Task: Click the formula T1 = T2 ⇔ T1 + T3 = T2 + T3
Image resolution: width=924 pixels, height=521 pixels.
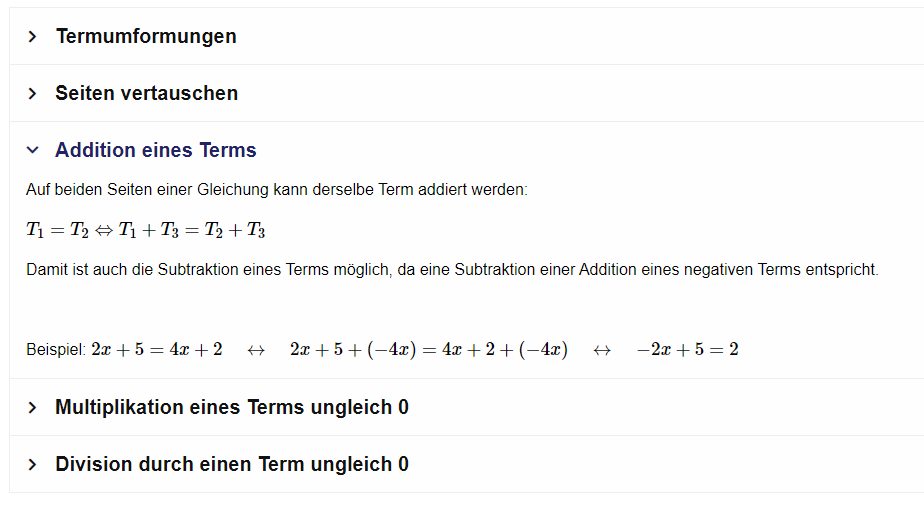Action: 146,230
